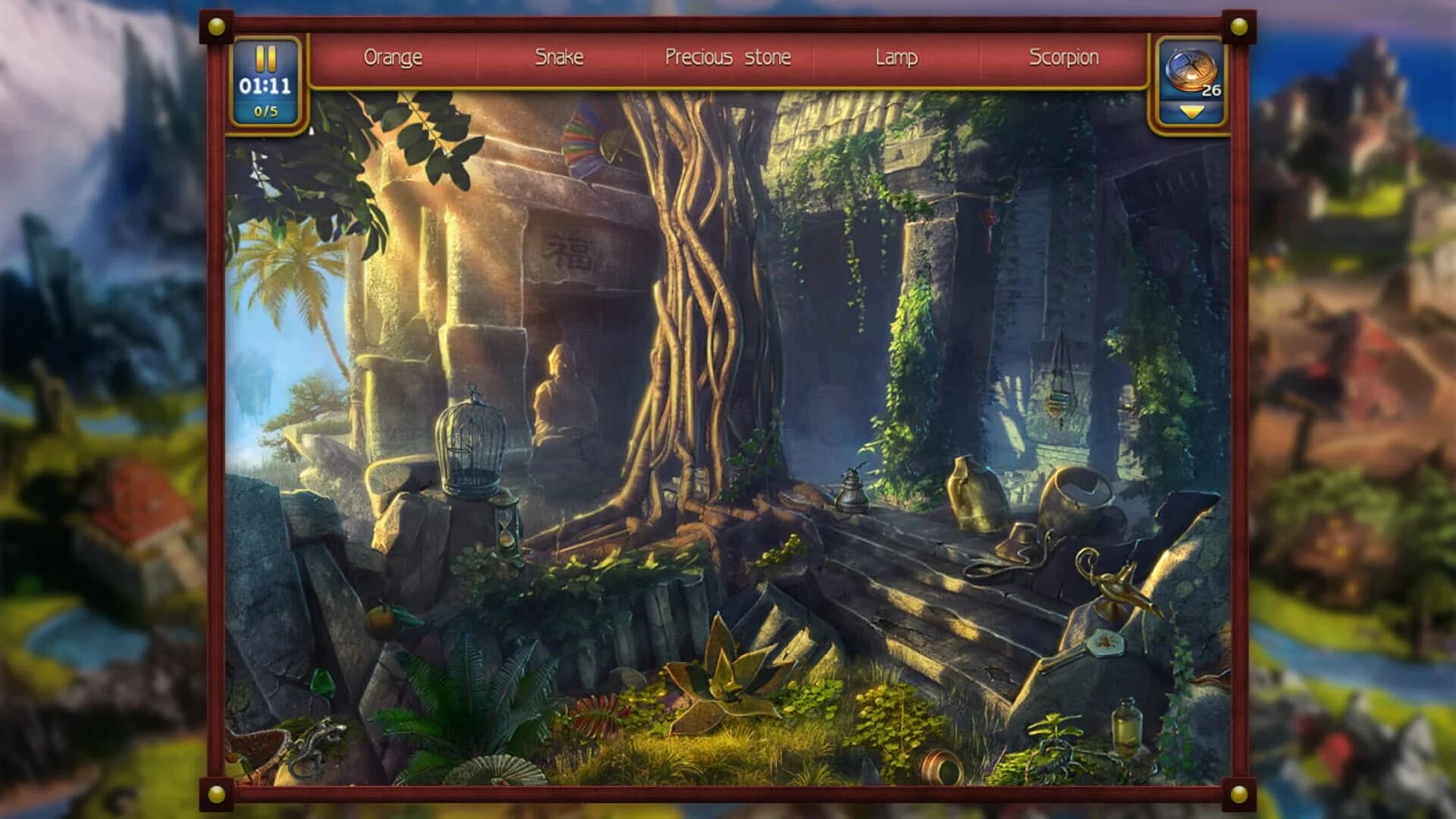Click the hint counter showing 26
1456x819 pixels.
click(1213, 91)
